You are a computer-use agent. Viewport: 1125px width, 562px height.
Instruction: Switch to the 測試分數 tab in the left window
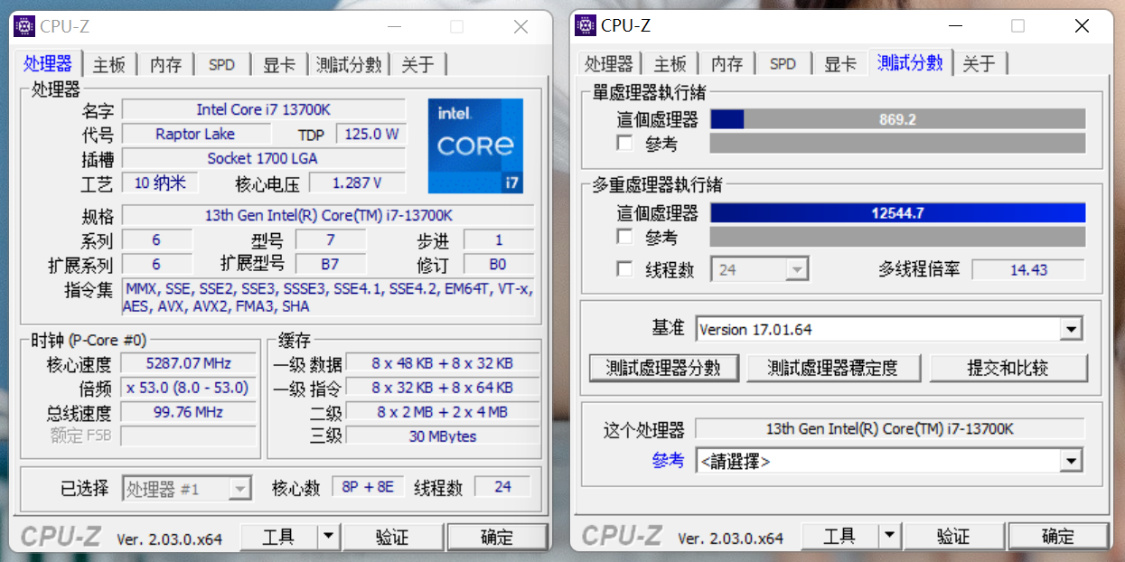pos(349,65)
